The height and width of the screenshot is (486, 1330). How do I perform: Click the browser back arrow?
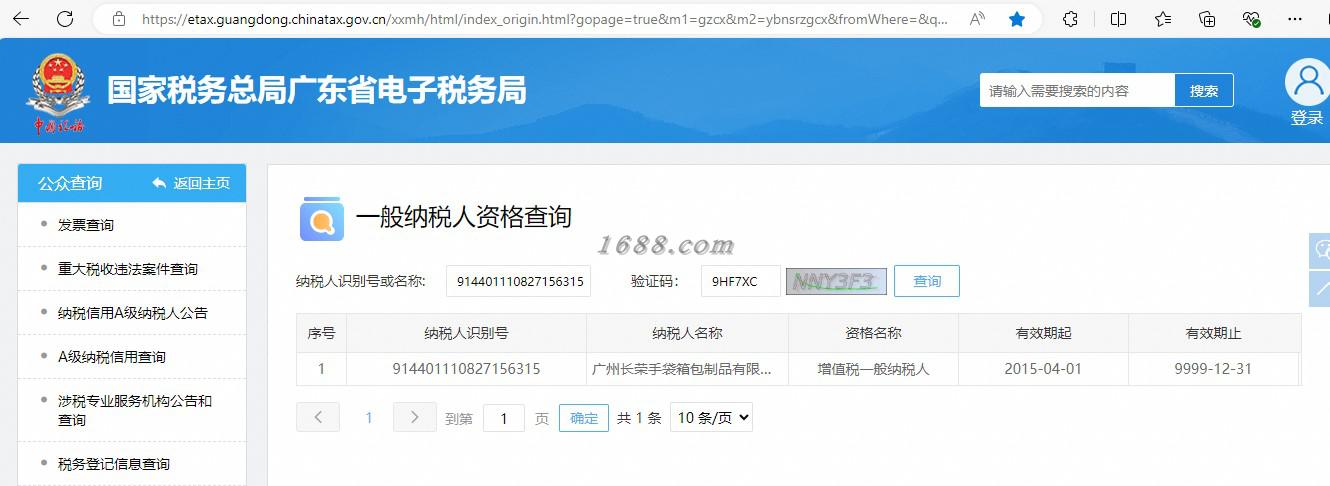[20, 19]
